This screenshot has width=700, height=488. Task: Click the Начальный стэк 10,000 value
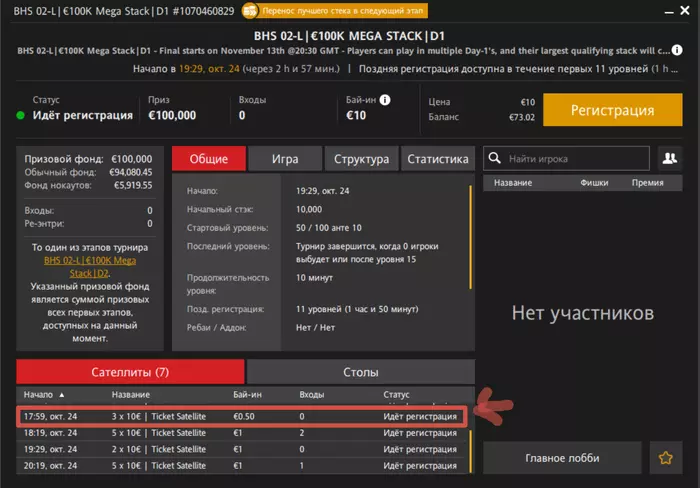click(x=308, y=209)
